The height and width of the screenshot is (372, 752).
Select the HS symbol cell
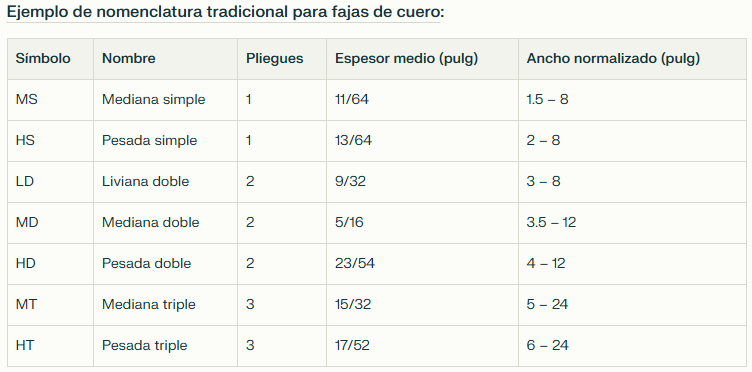click(x=50, y=141)
